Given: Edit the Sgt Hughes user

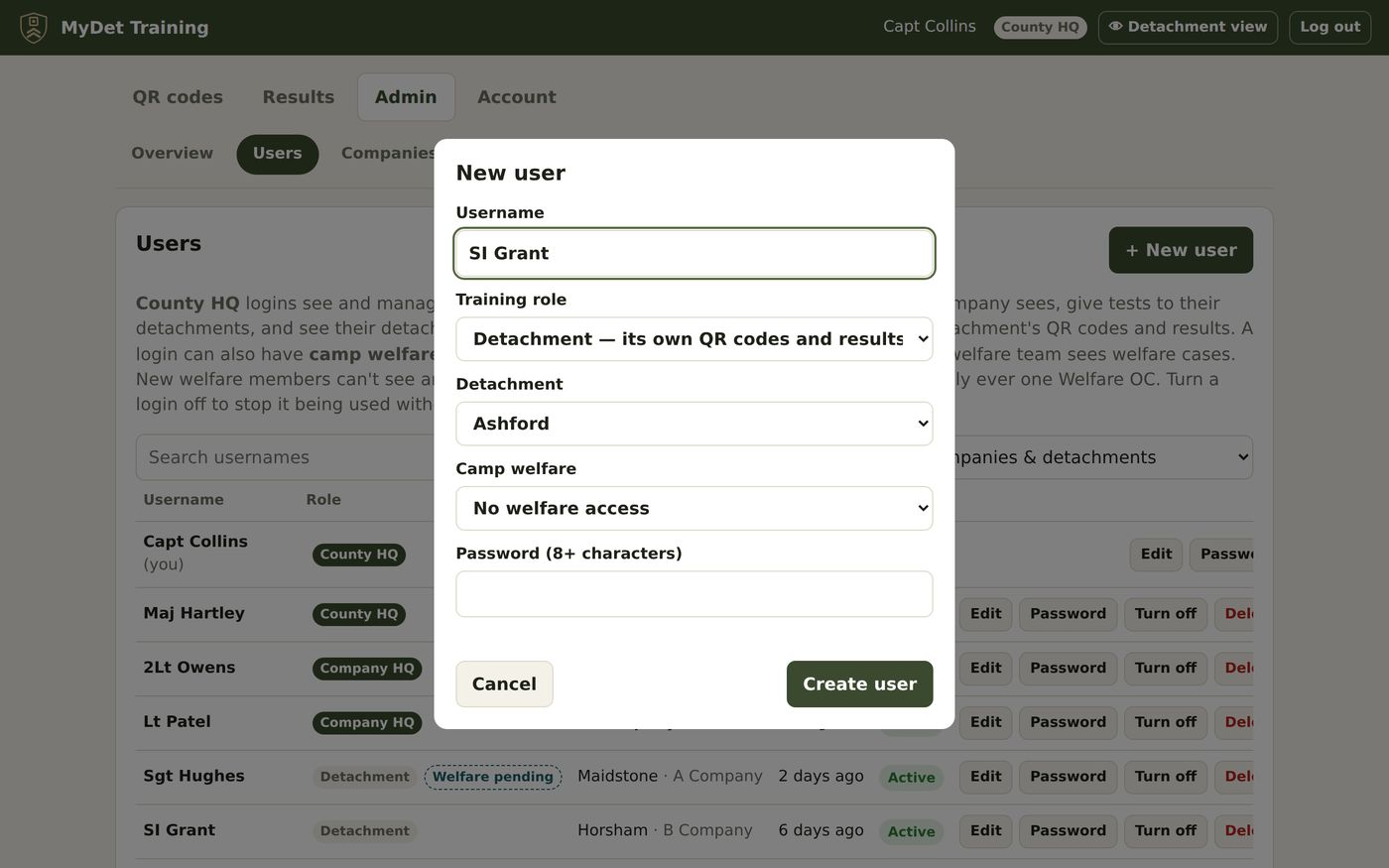Looking at the screenshot, I should (x=986, y=777).
